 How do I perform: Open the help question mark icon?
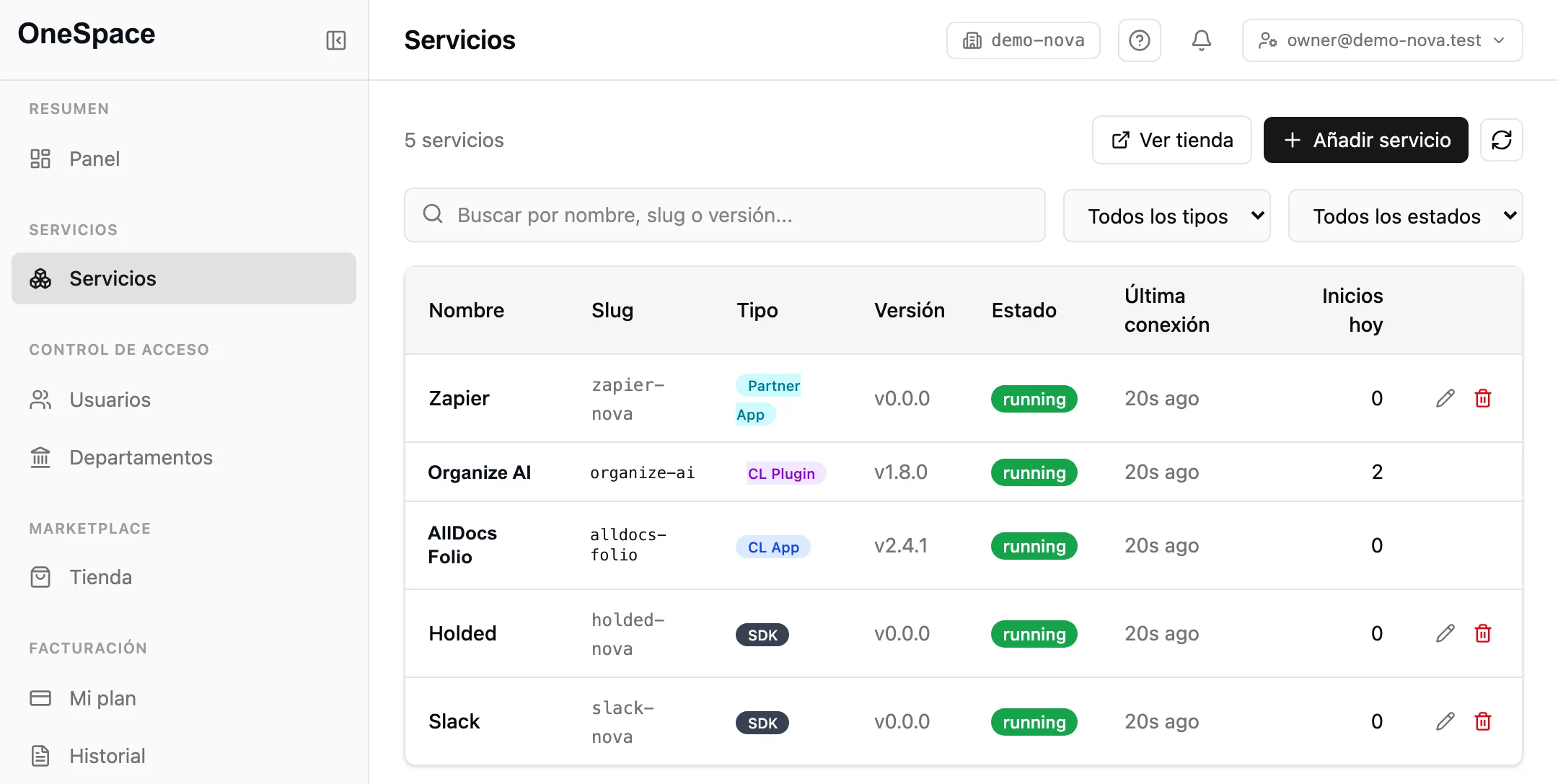[x=1140, y=40]
